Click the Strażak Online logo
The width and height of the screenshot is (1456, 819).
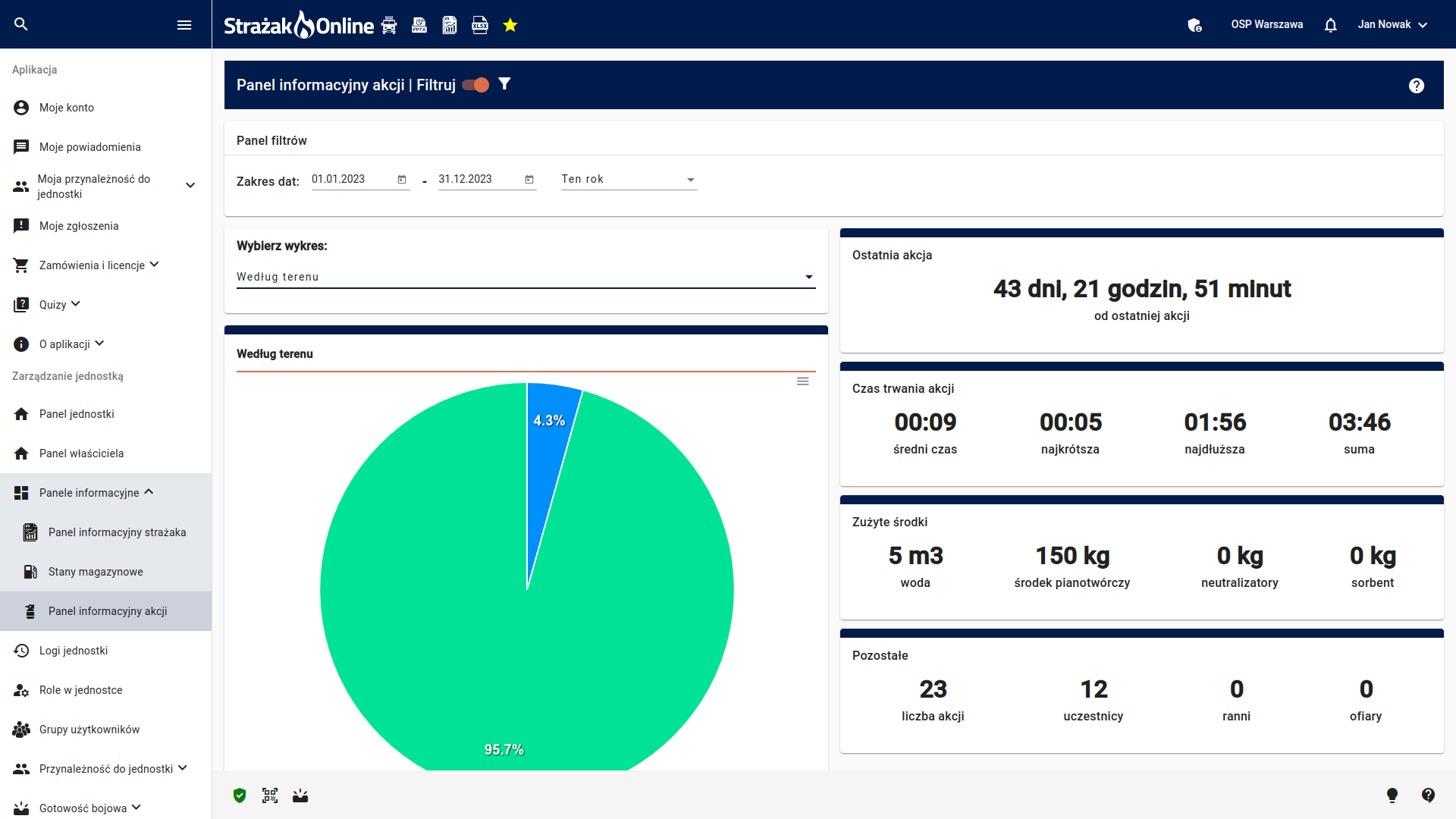click(x=299, y=25)
